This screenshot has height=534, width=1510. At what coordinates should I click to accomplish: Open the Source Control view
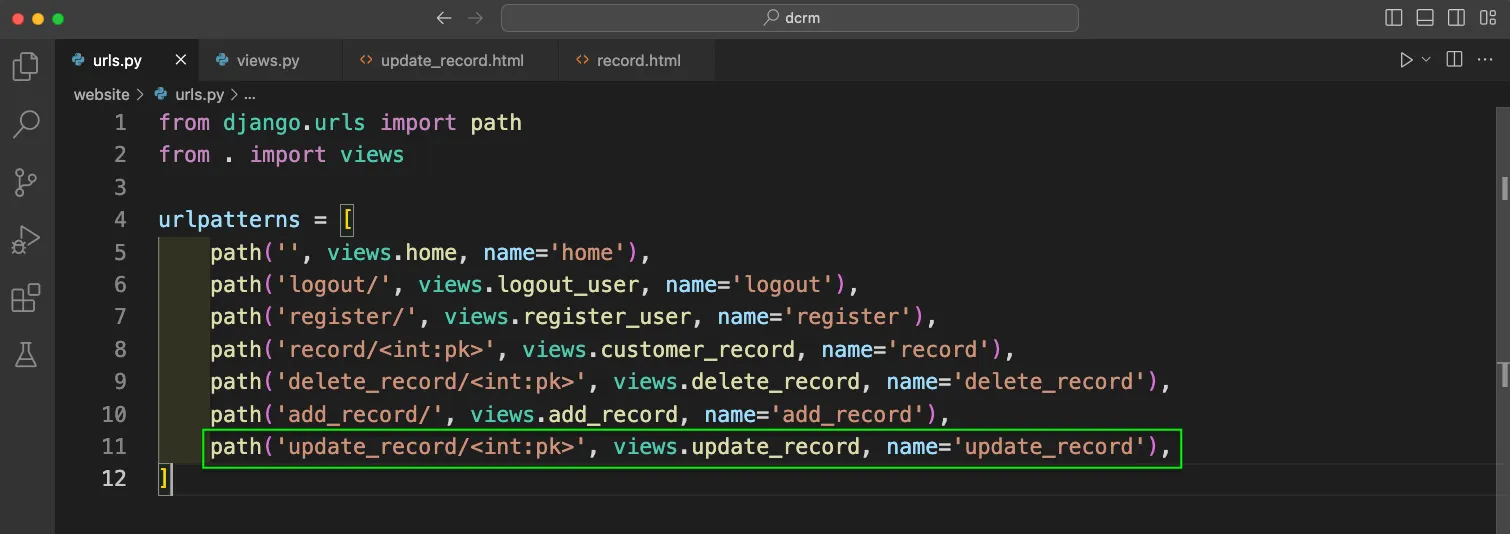pyautogui.click(x=25, y=182)
